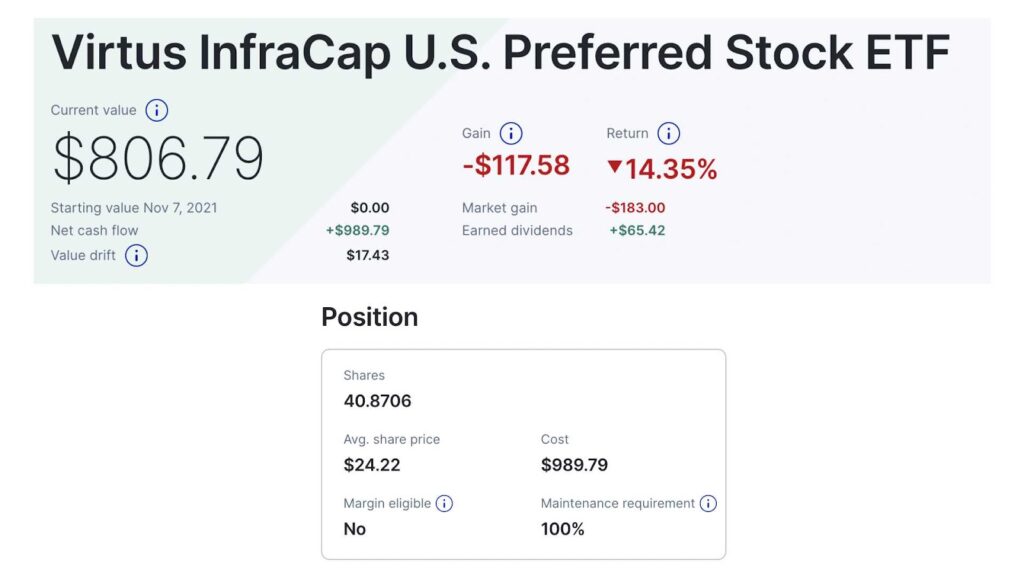
Task: Click the Margin eligible info icon
Action: coord(444,503)
